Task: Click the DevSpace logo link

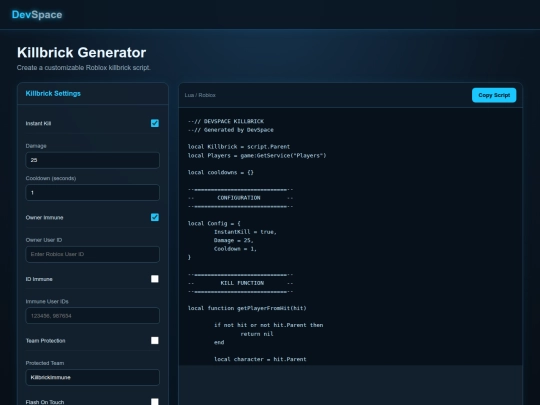Action: point(37,15)
